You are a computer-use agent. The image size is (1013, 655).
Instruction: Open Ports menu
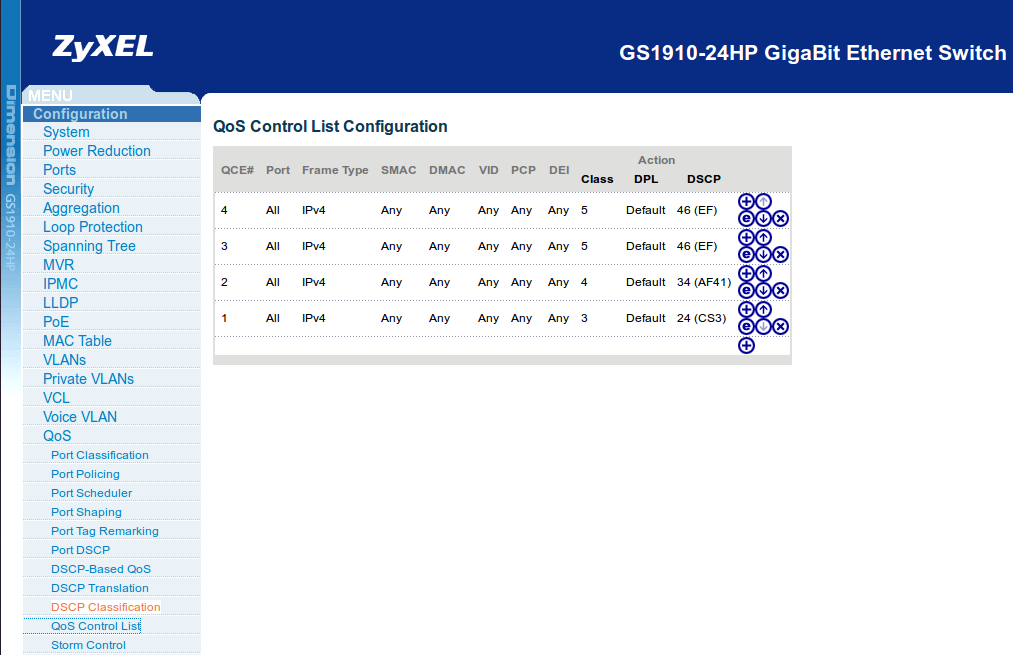[x=59, y=170]
